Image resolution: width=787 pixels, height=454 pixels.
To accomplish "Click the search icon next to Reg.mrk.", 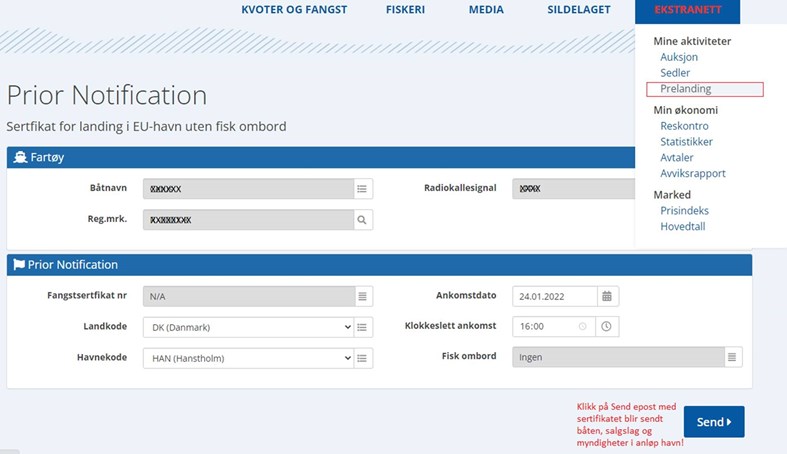I will coord(362,219).
